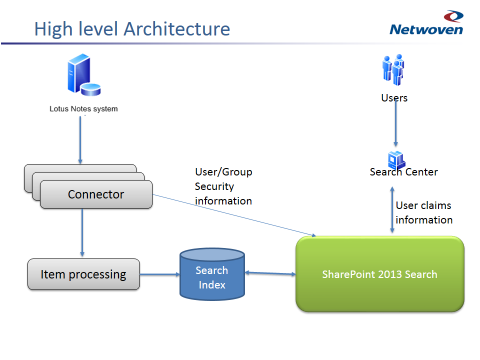480x360 pixels.
Task: Click the Connector box
Action: pyautogui.click(x=96, y=194)
